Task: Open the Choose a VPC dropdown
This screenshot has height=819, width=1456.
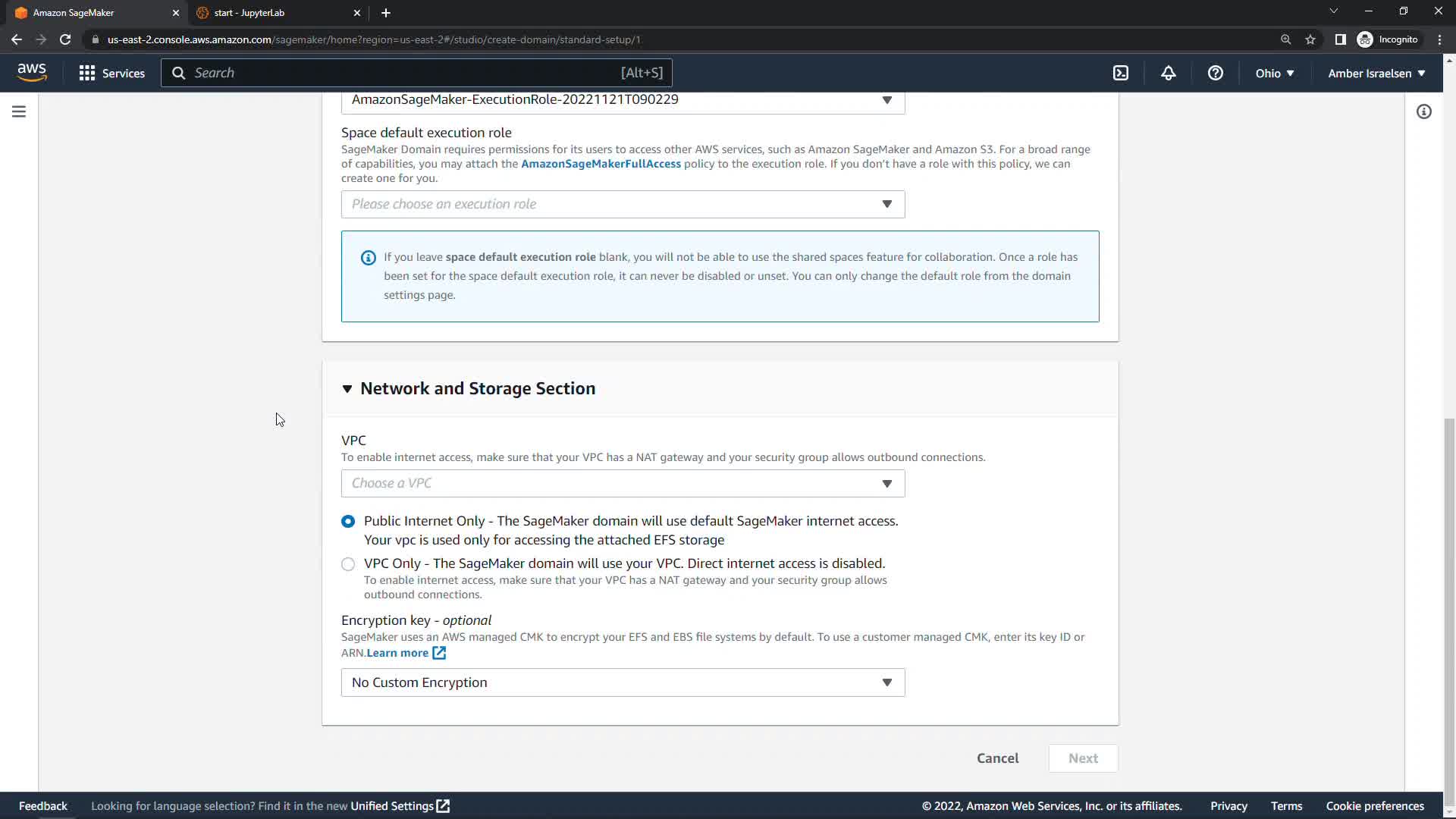Action: [x=622, y=483]
